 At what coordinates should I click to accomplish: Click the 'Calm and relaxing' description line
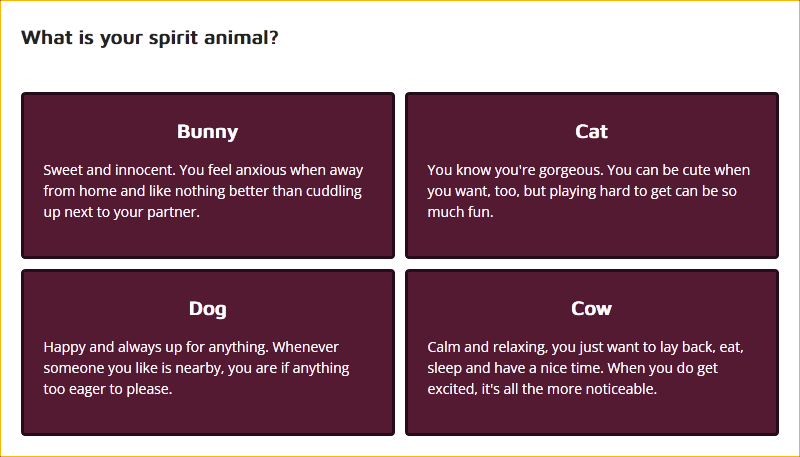click(586, 347)
